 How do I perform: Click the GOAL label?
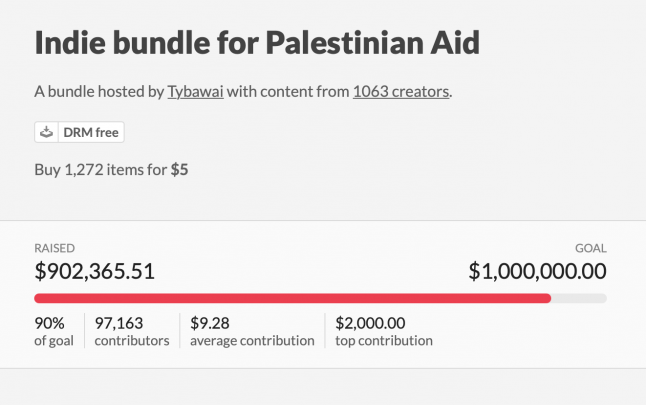click(590, 248)
